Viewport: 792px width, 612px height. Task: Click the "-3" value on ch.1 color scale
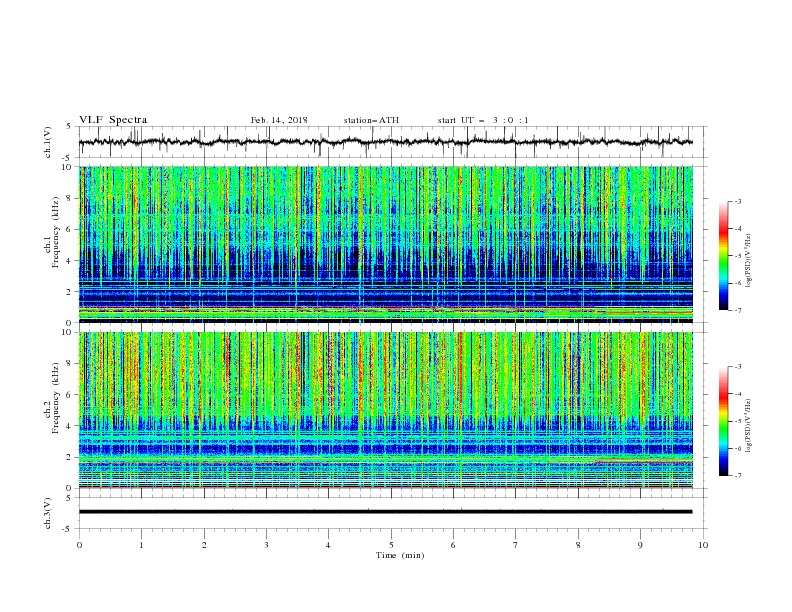737,201
